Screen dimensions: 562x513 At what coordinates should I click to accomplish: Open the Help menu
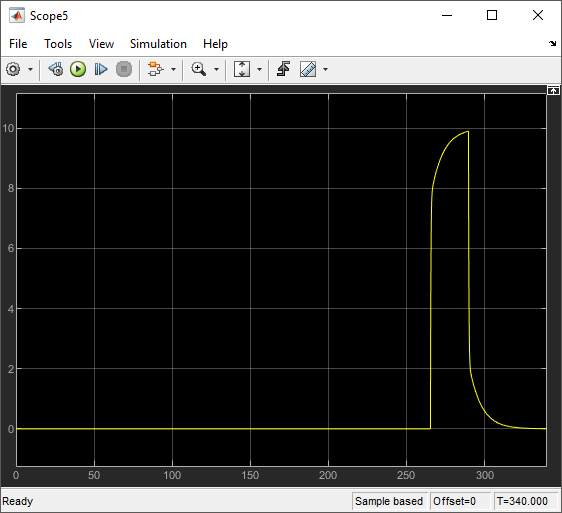pos(215,44)
